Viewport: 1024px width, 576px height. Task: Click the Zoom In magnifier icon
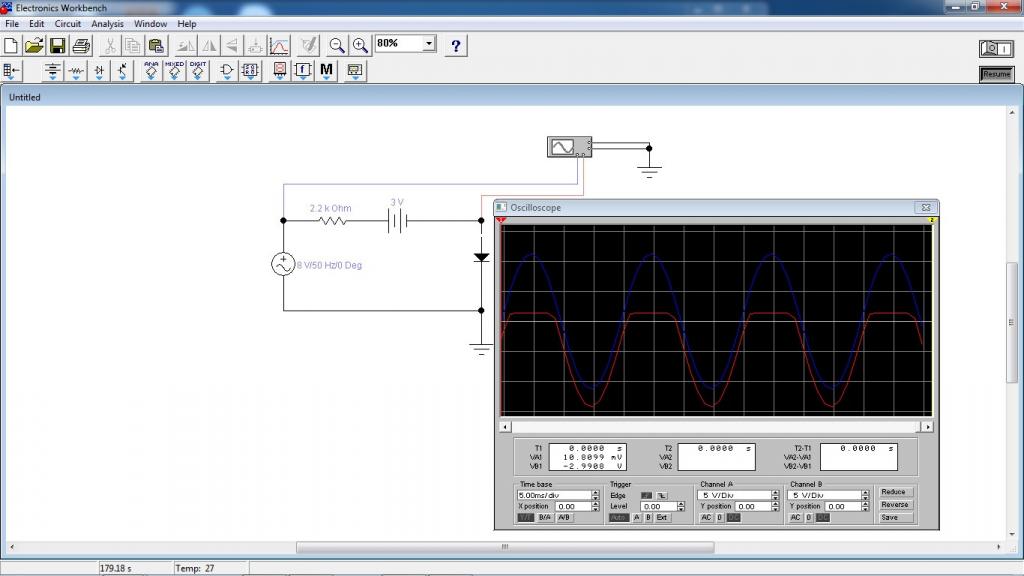(360, 45)
